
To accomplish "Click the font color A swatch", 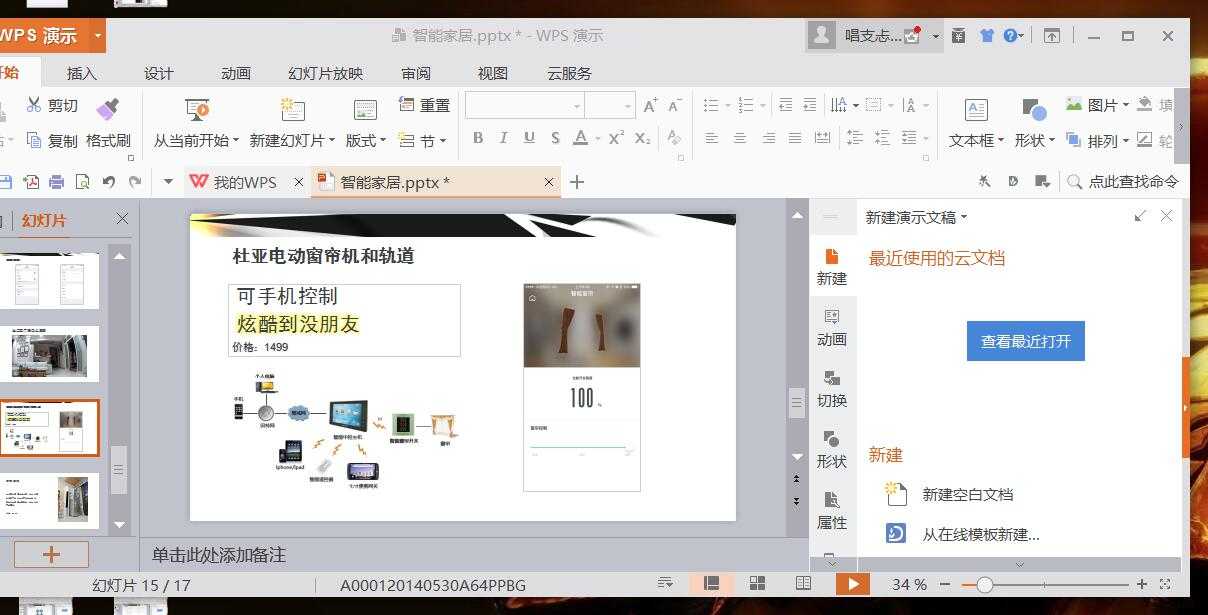I will coord(581,138).
